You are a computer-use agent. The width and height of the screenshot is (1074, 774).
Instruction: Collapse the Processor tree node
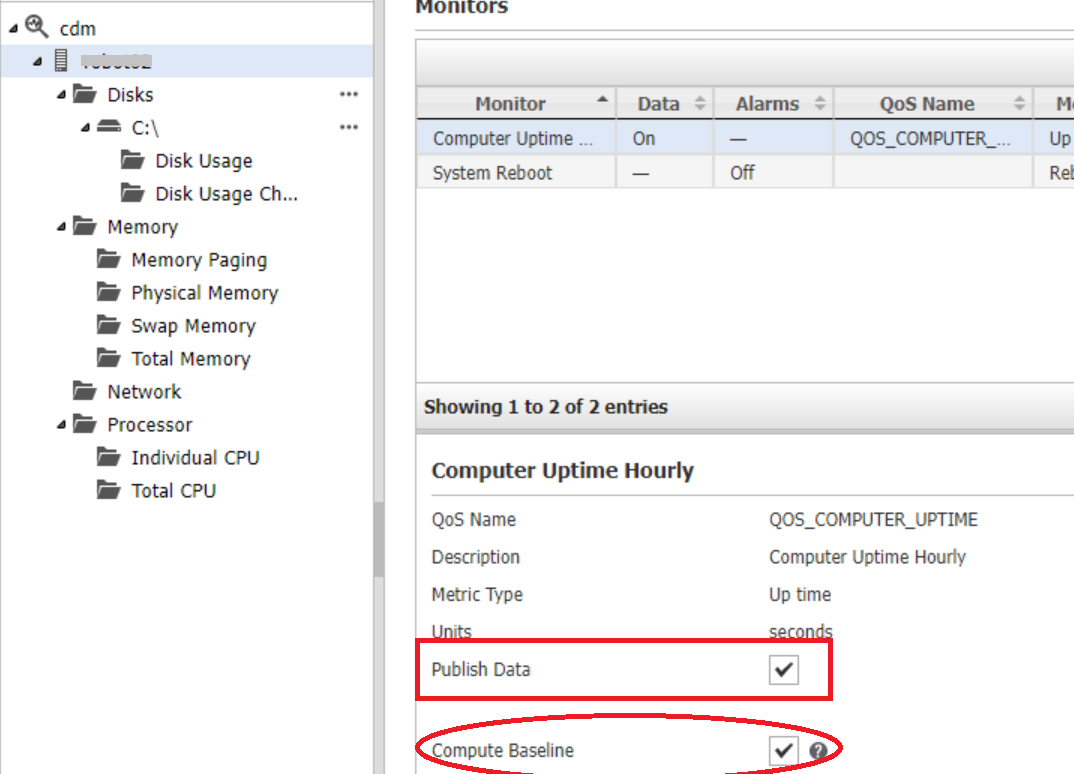tap(62, 425)
